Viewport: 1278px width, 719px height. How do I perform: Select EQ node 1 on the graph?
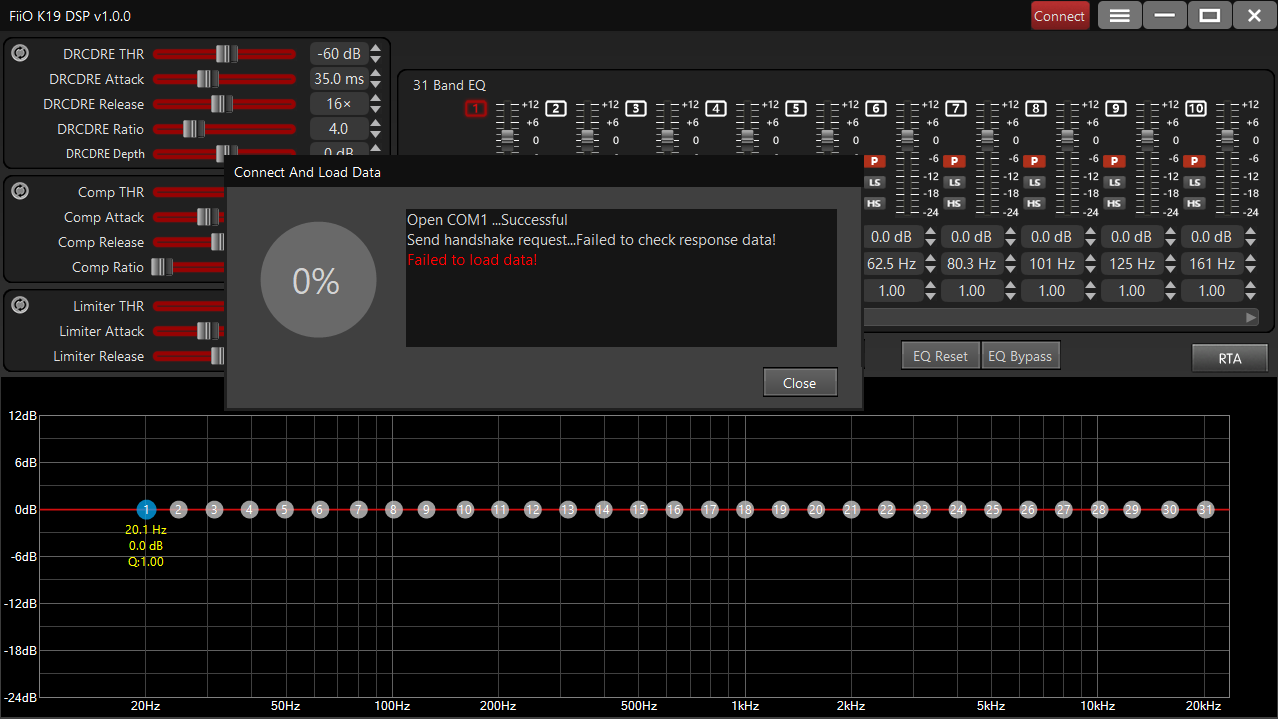(x=146, y=510)
